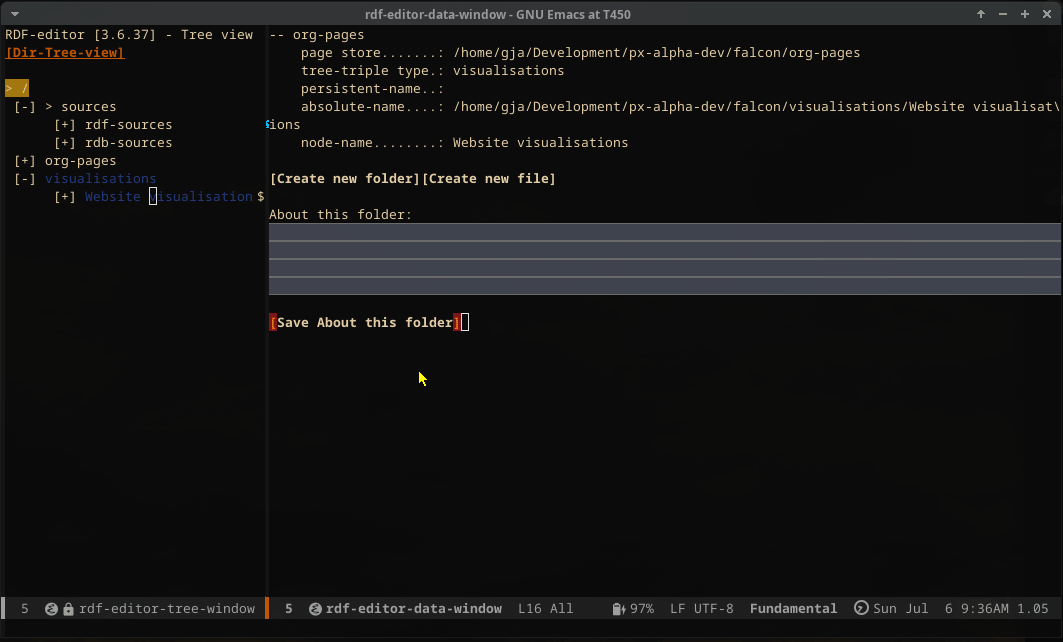Open the window menu arrow in title bar
This screenshot has height=642, width=1063.
(x=13, y=14)
